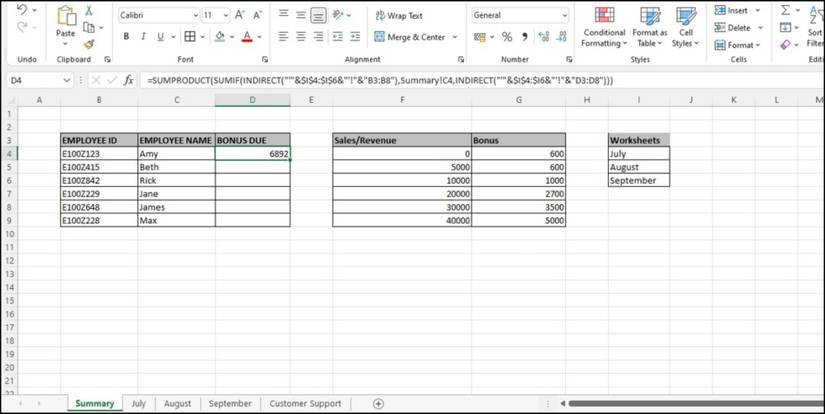Apply Accounting Number Format icon
This screenshot has width=825, height=414.
coord(479,37)
